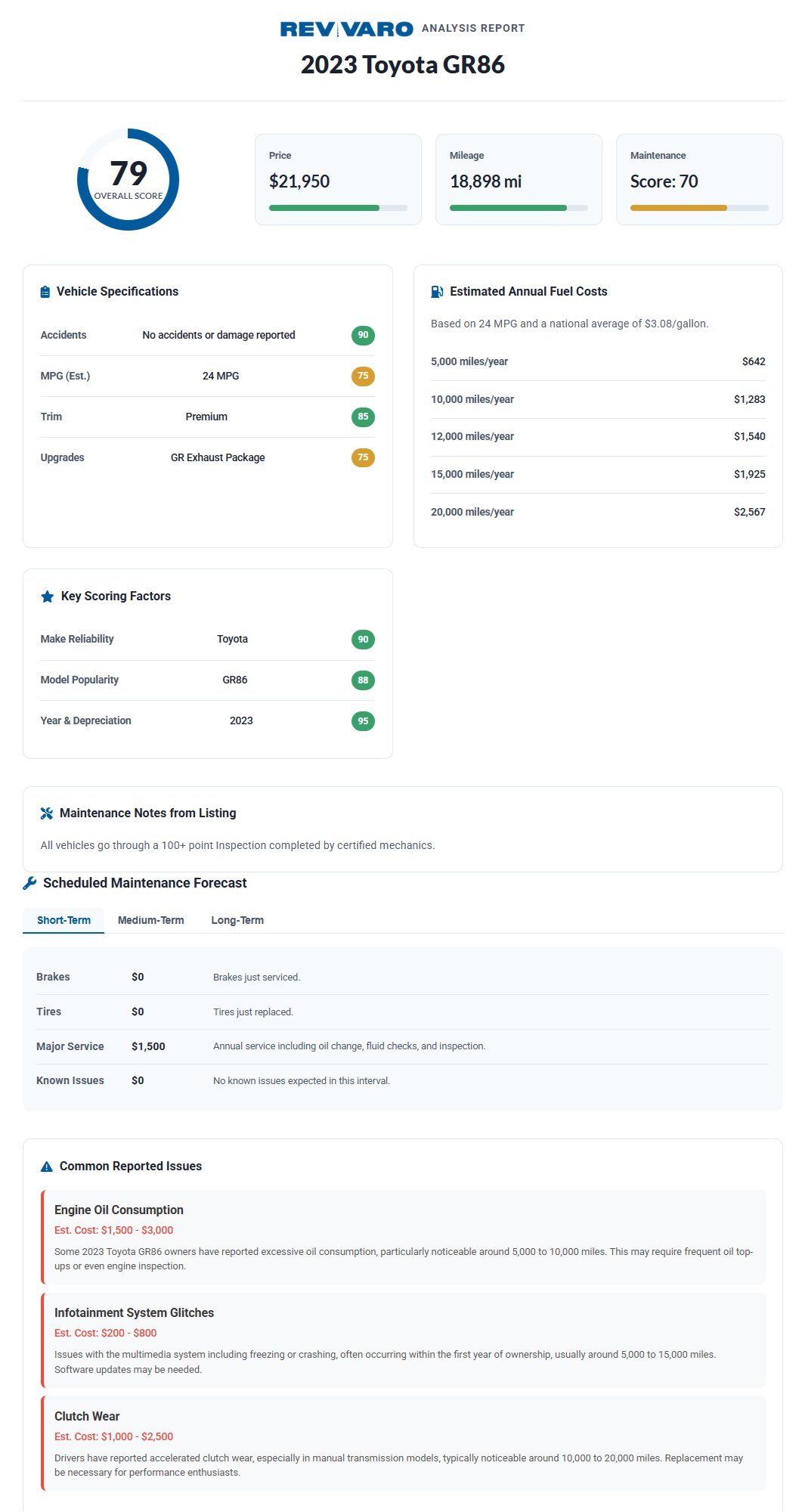
Task: Click the RevVaro logo
Action: (x=346, y=29)
